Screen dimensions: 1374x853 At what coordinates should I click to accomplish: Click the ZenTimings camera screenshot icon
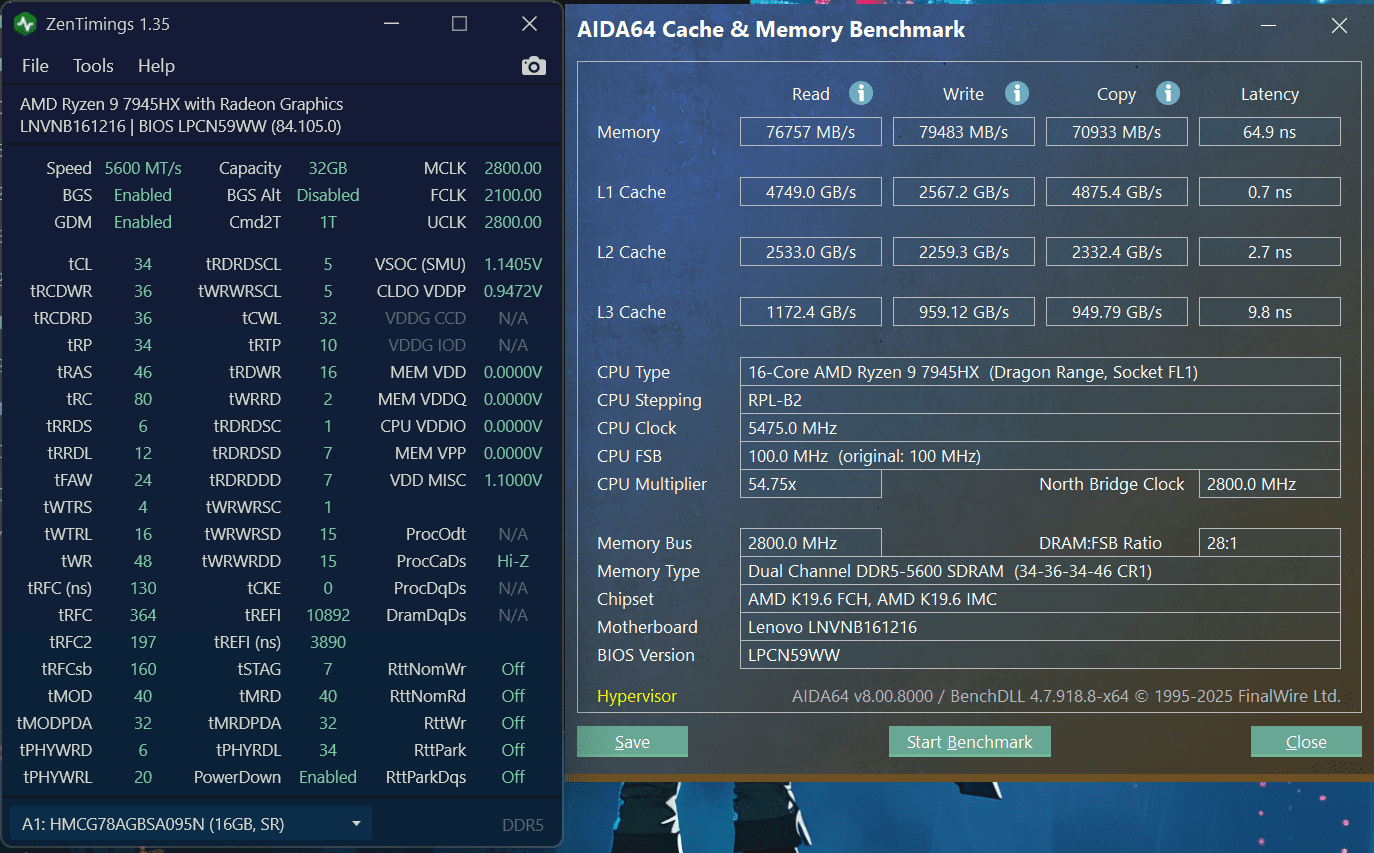click(534, 66)
